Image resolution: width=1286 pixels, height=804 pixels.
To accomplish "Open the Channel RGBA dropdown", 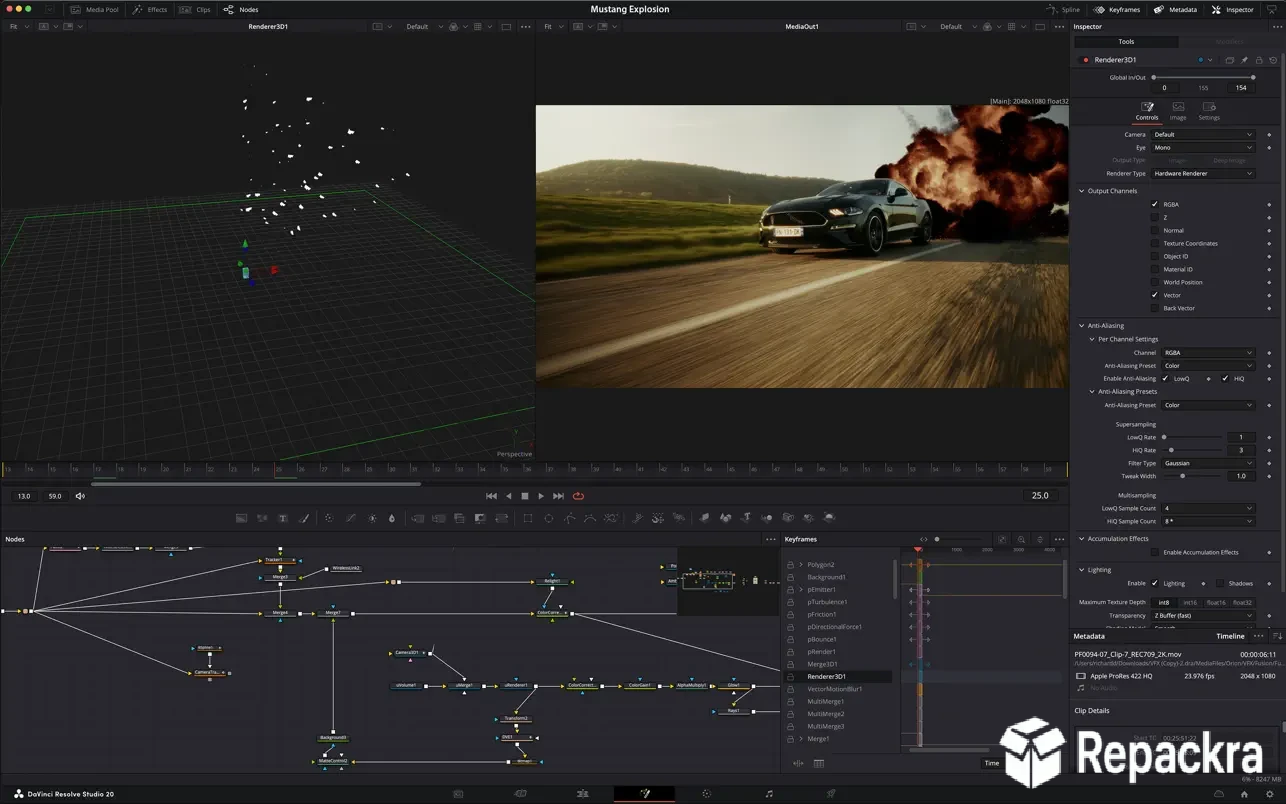I will pos(1207,352).
